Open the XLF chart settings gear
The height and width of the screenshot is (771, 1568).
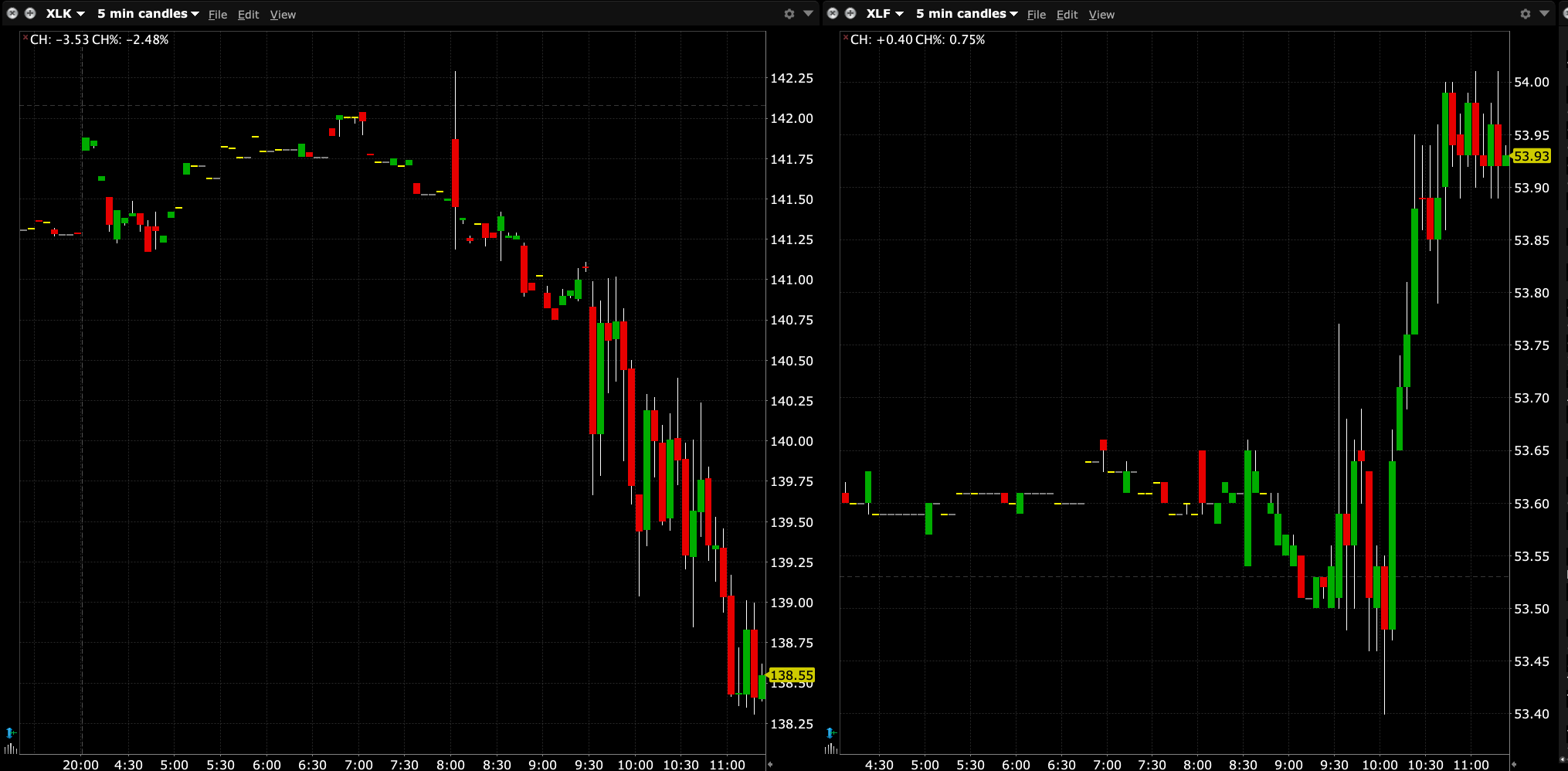(1525, 14)
